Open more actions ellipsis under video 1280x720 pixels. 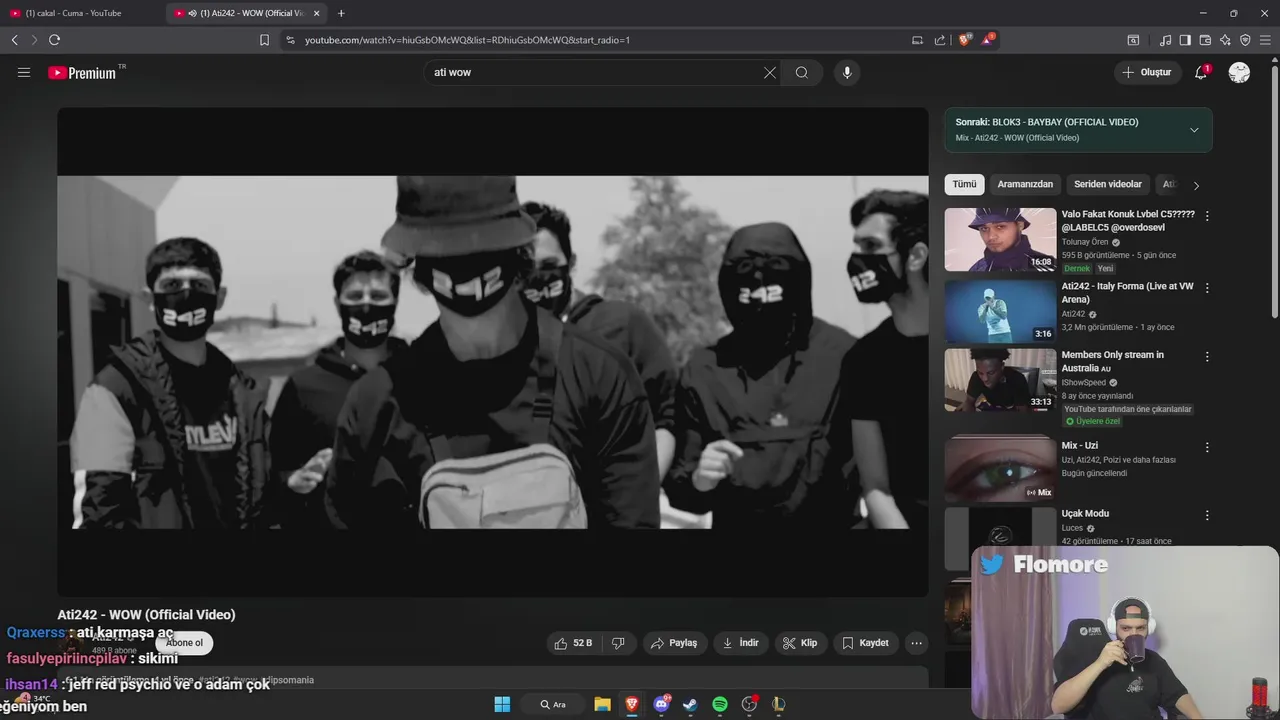point(916,643)
